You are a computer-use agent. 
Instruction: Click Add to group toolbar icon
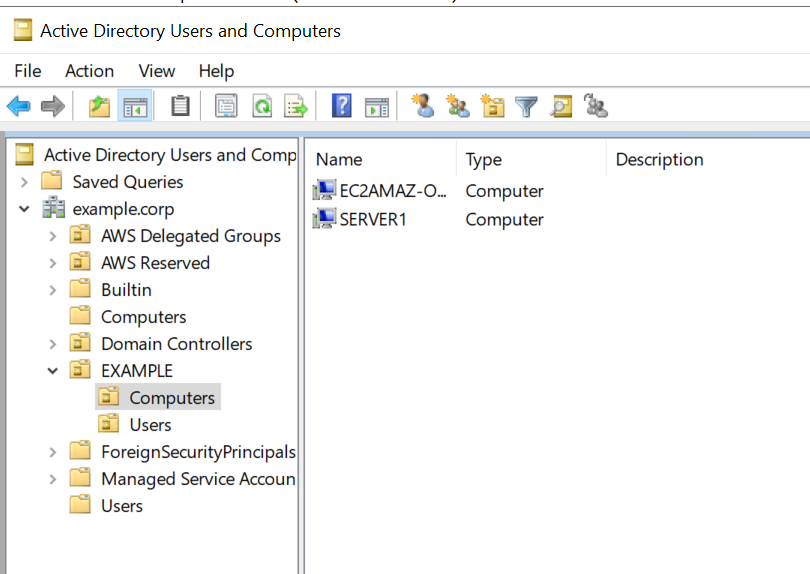tap(595, 105)
